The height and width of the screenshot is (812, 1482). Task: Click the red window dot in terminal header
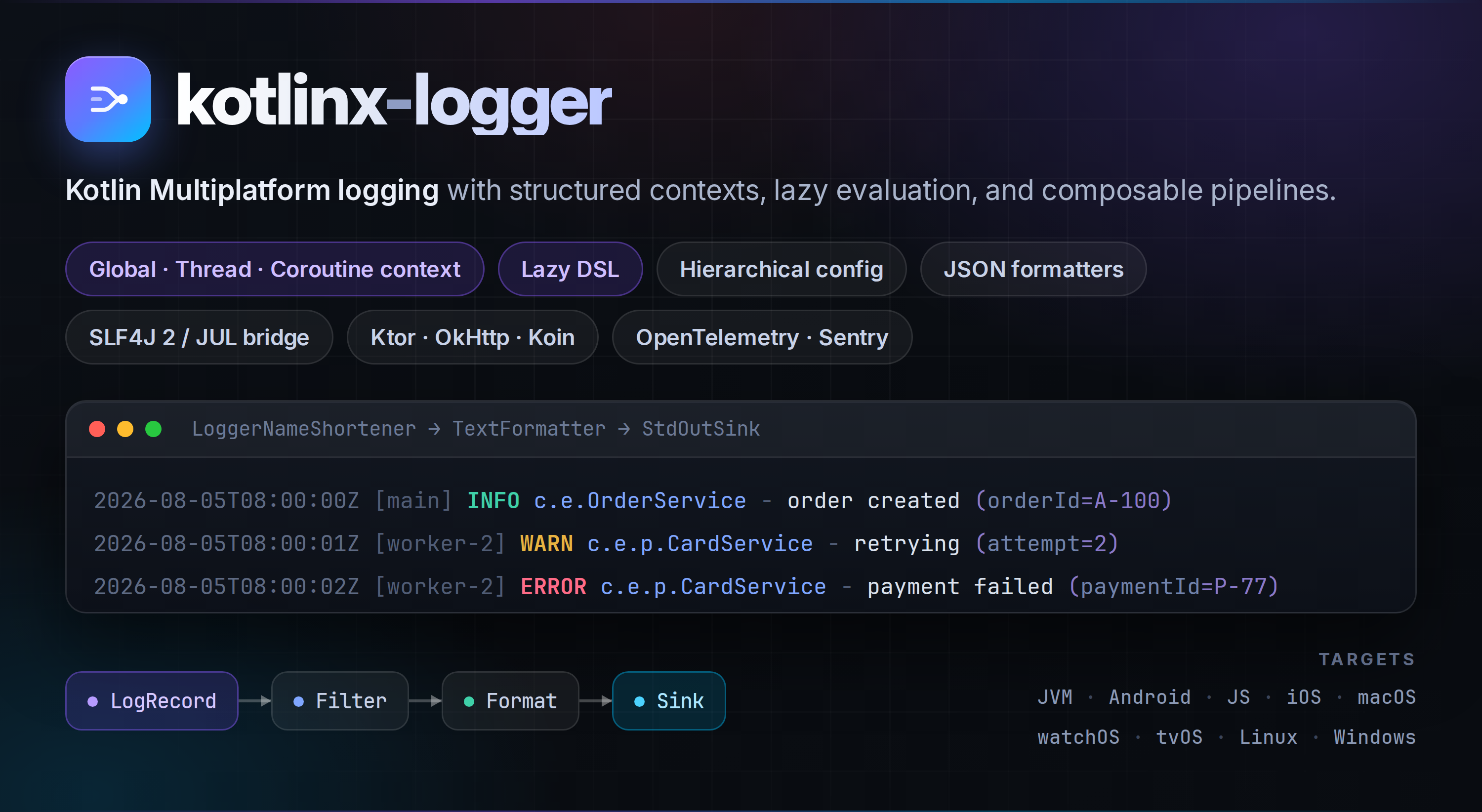click(97, 429)
